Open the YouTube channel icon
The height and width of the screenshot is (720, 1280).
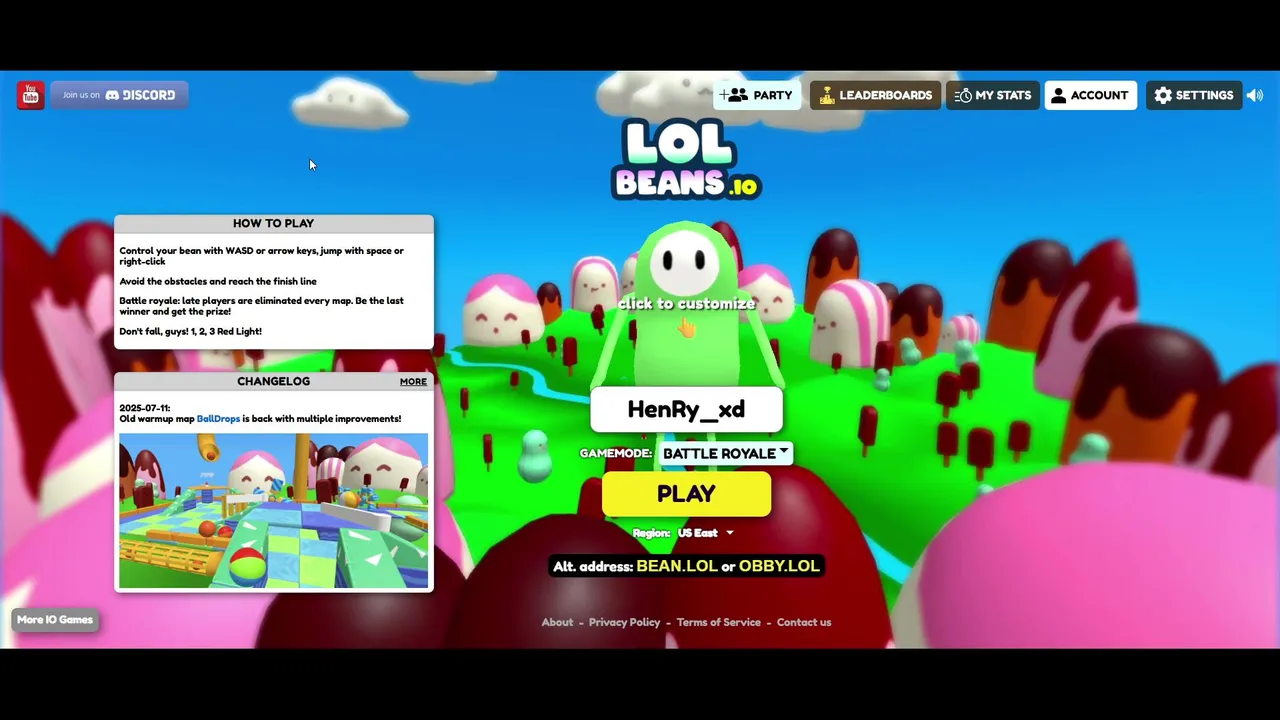[30, 95]
